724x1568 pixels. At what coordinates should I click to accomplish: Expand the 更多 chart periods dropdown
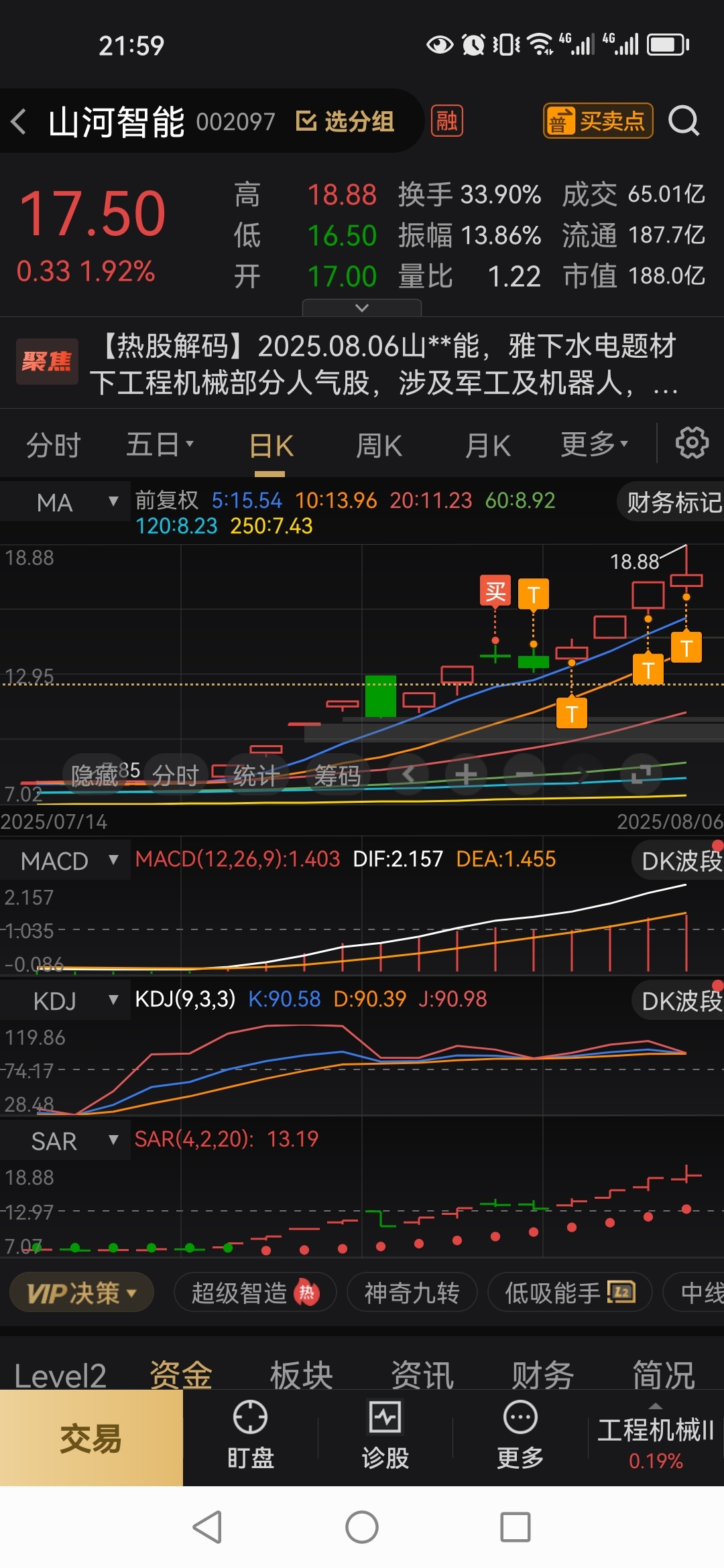point(594,444)
